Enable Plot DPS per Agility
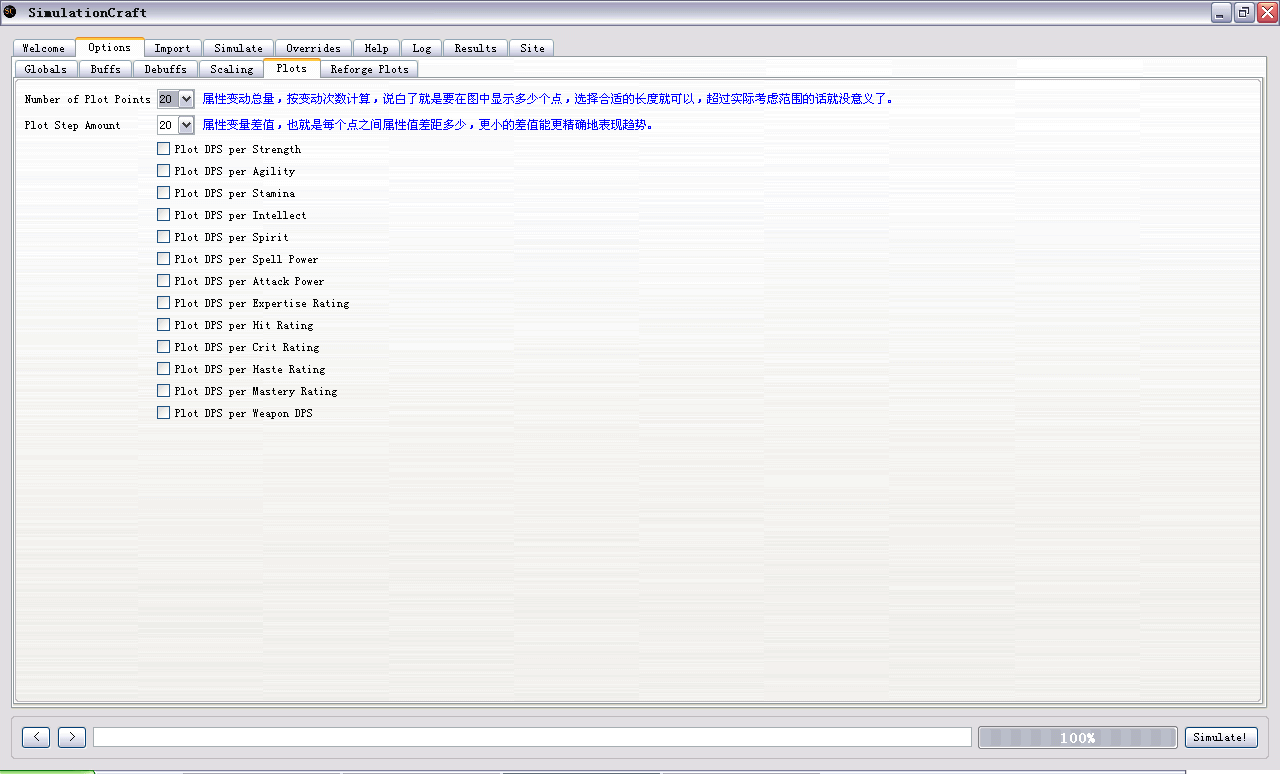 pyautogui.click(x=164, y=171)
